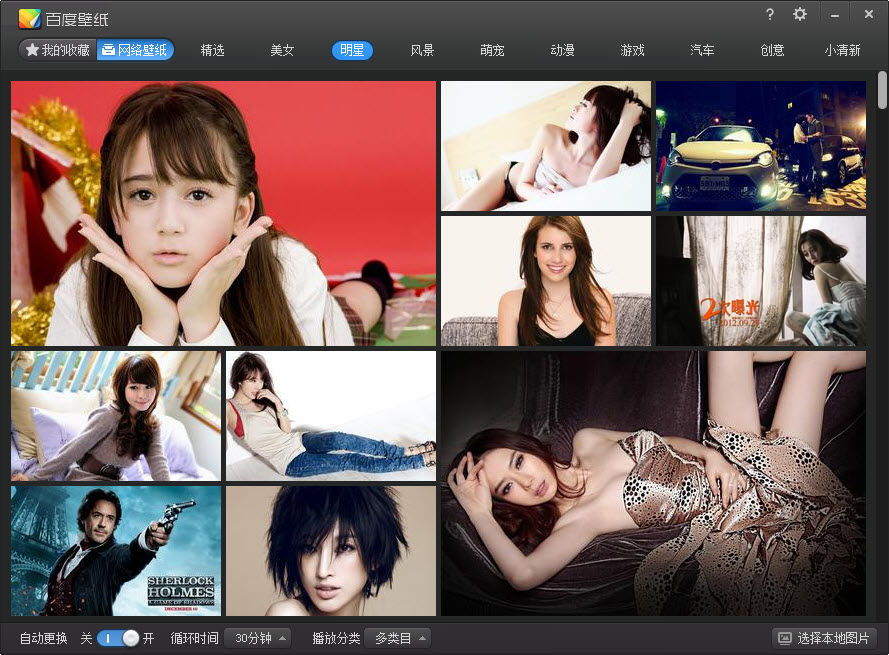
Task: Select the 精选 category tab
Action: (x=212, y=50)
